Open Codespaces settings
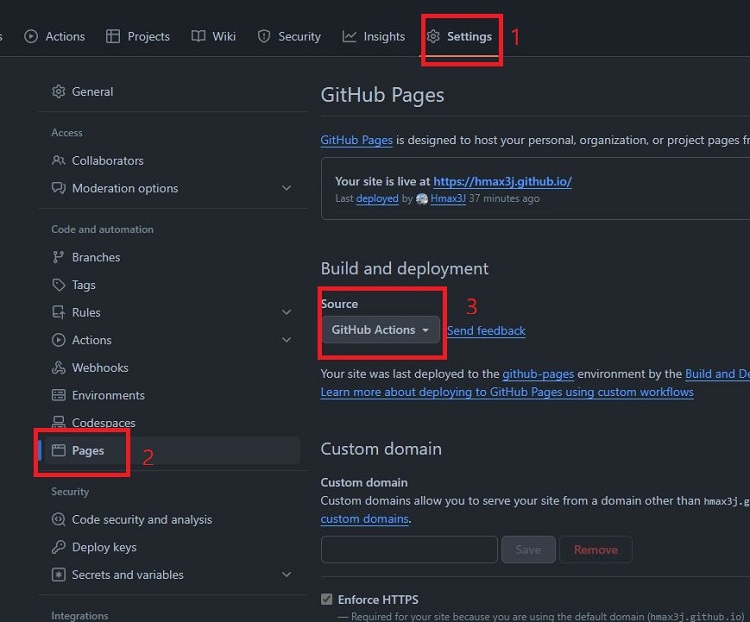This screenshot has width=750, height=622. pos(171,422)
